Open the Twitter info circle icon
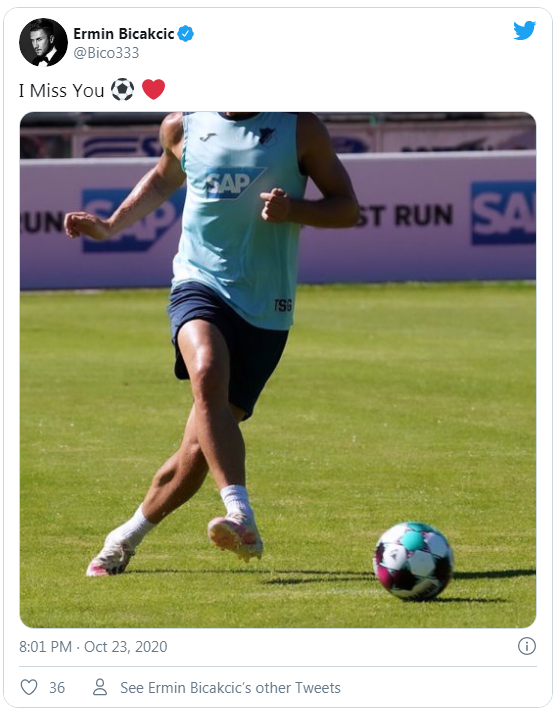Image resolution: width=558 pixels, height=711 pixels. tap(526, 646)
